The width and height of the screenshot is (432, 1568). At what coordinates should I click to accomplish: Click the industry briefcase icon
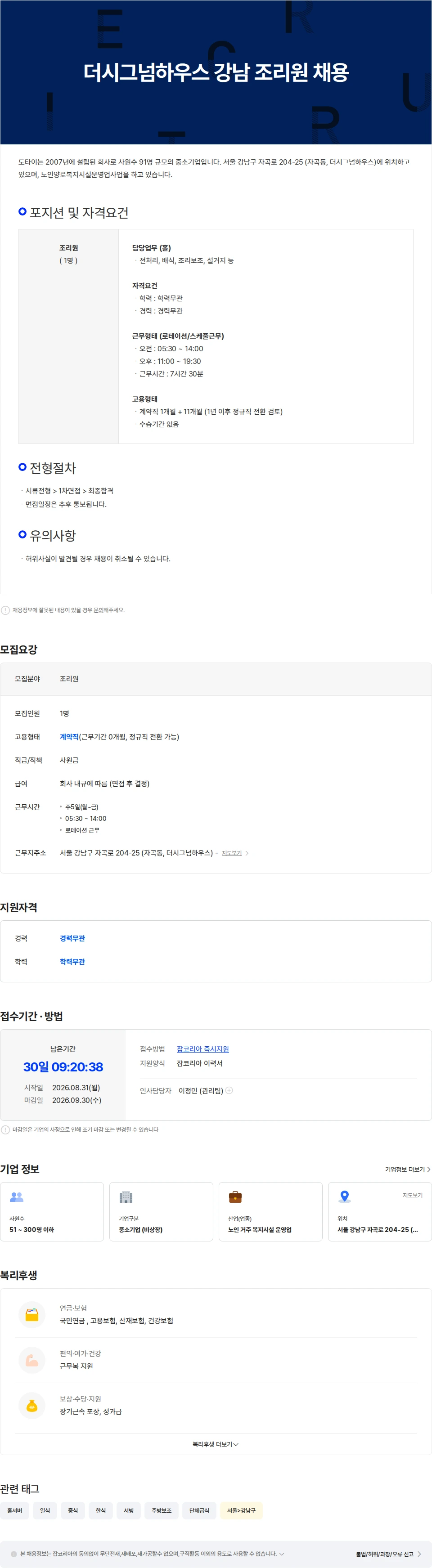click(x=235, y=1197)
